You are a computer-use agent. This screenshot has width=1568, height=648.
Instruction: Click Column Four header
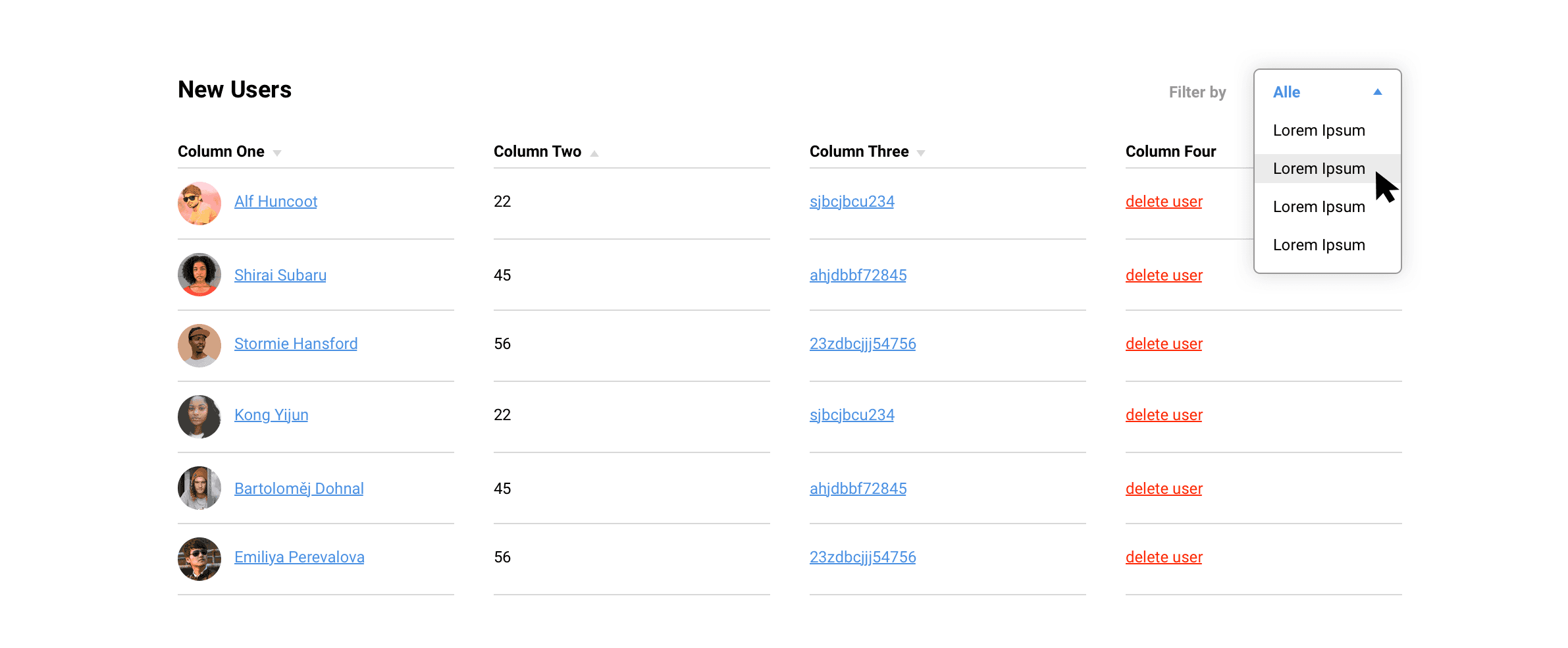click(1170, 151)
